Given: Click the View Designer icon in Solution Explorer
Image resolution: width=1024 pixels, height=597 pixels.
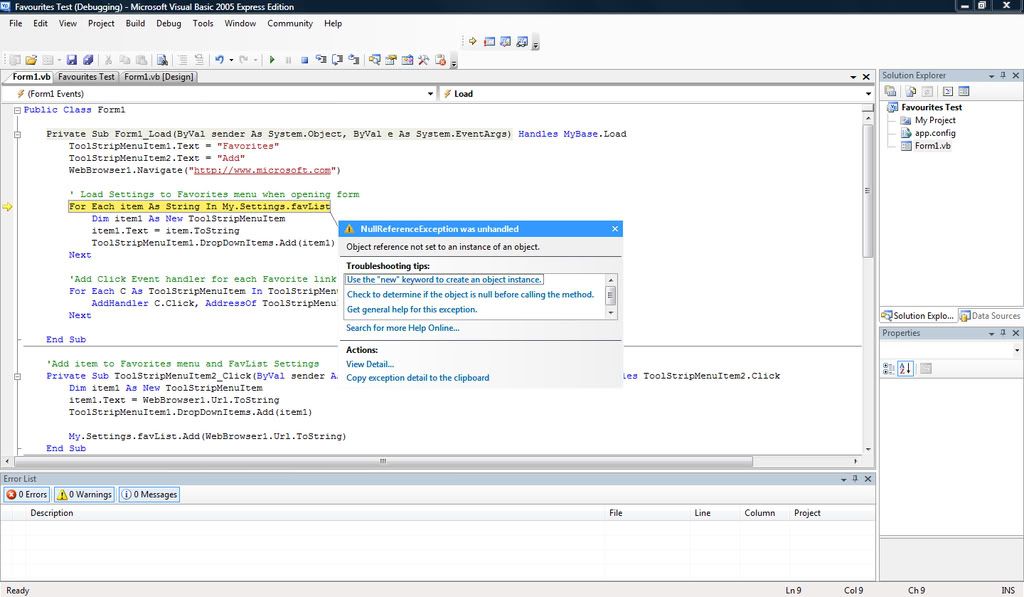Looking at the screenshot, I should [x=964, y=91].
